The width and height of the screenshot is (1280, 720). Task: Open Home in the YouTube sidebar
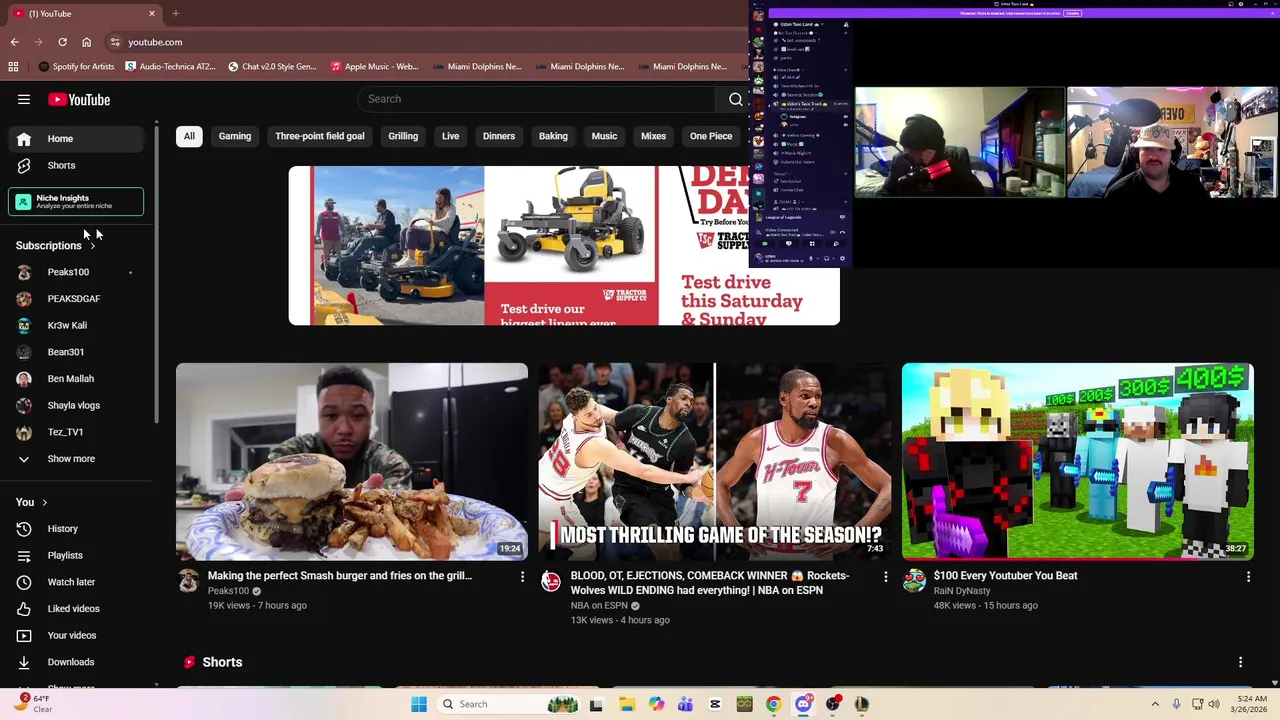[78, 139]
